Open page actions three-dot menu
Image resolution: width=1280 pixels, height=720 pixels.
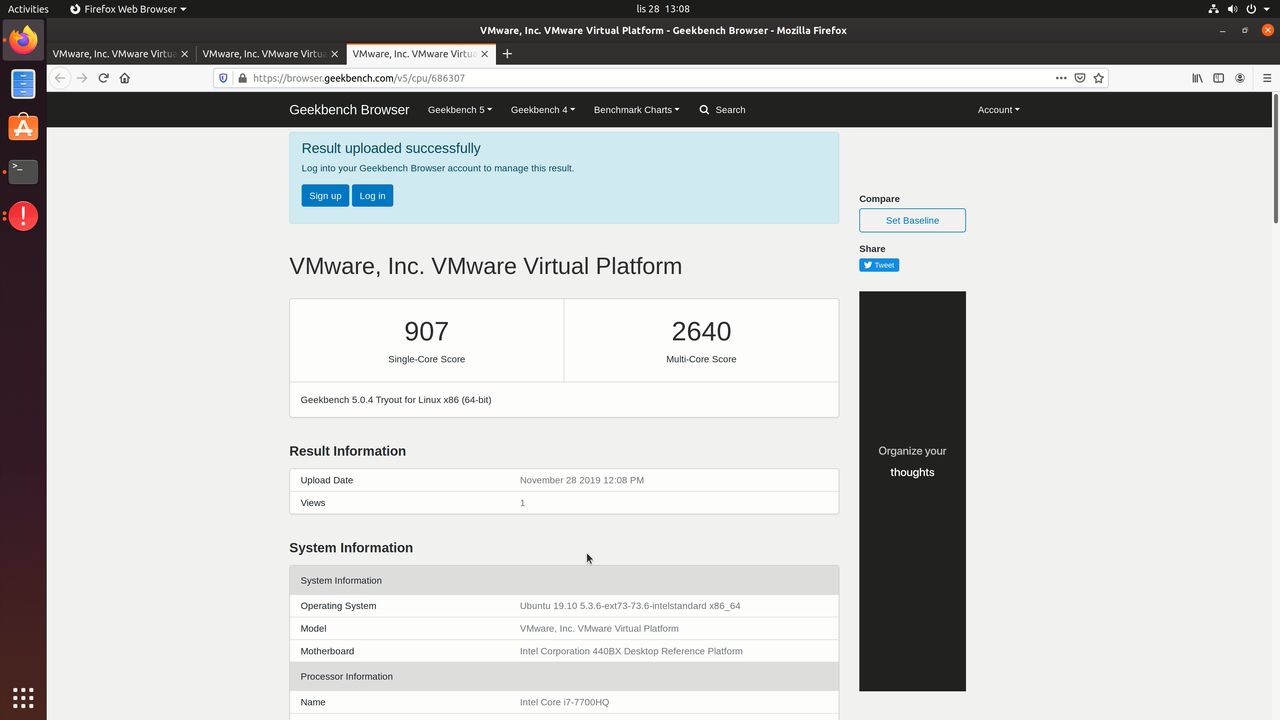click(1061, 78)
